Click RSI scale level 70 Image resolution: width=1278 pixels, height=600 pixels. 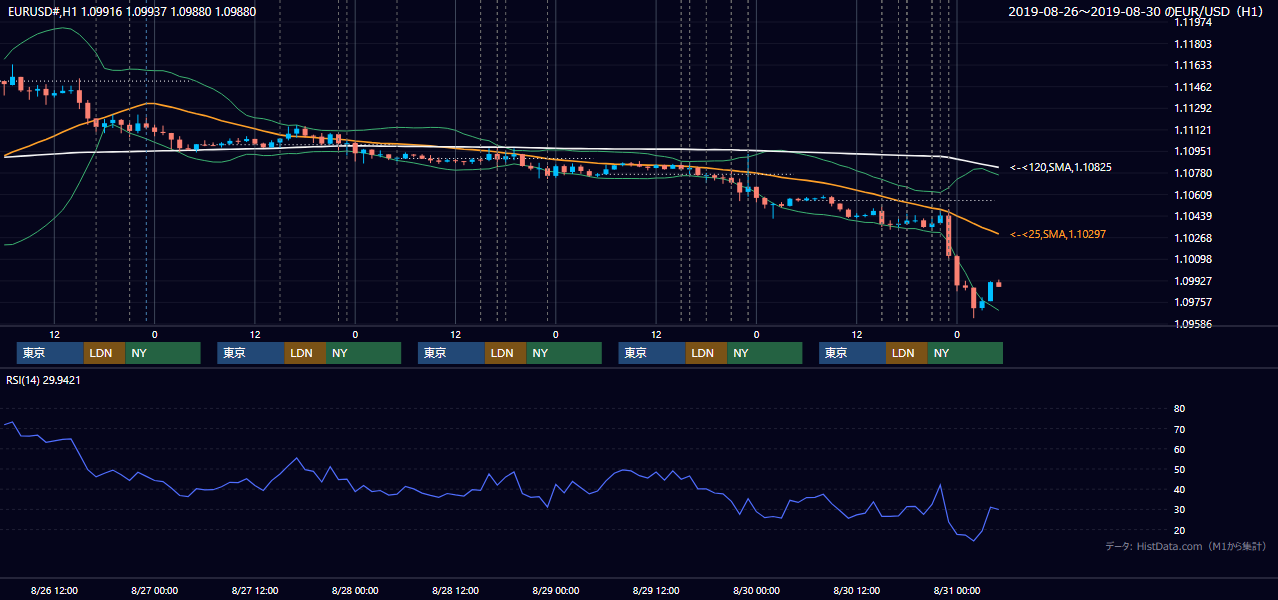click(x=1180, y=429)
